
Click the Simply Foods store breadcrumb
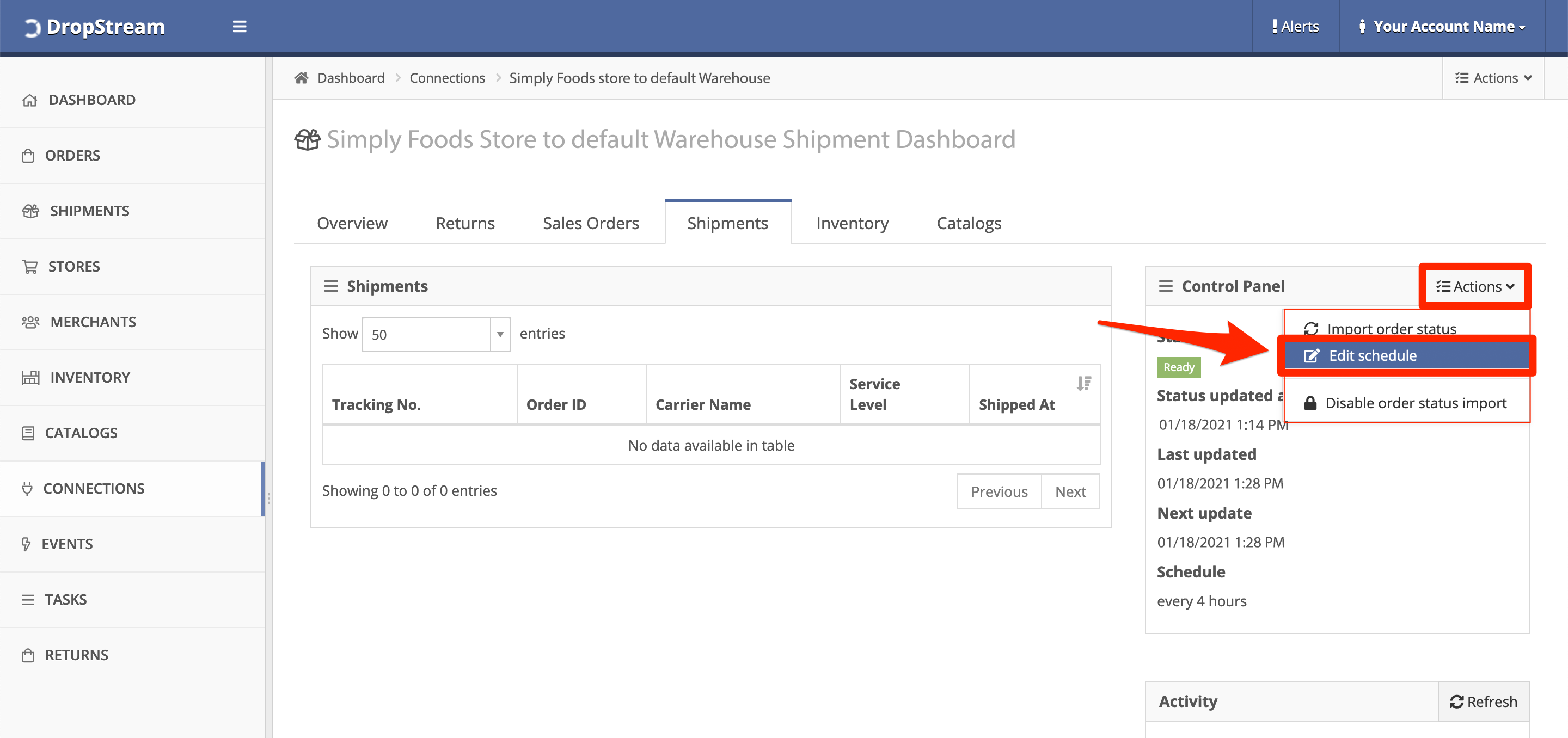[x=640, y=78]
